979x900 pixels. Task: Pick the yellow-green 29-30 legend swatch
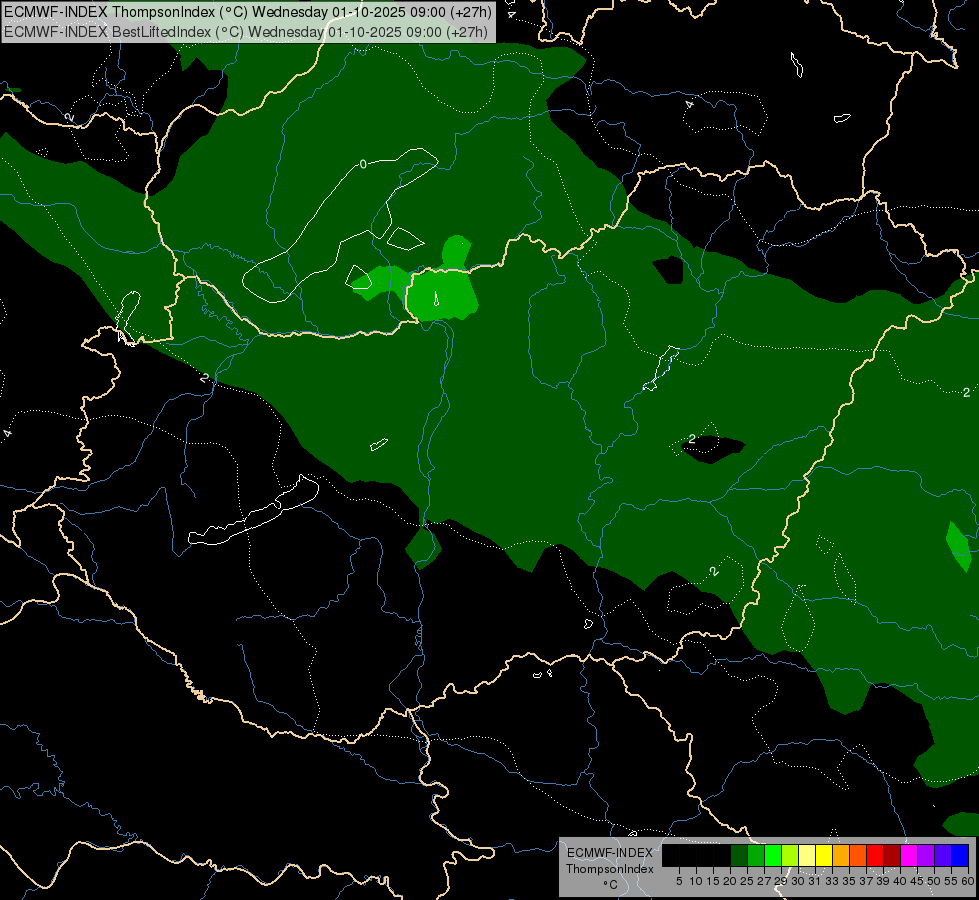790,855
